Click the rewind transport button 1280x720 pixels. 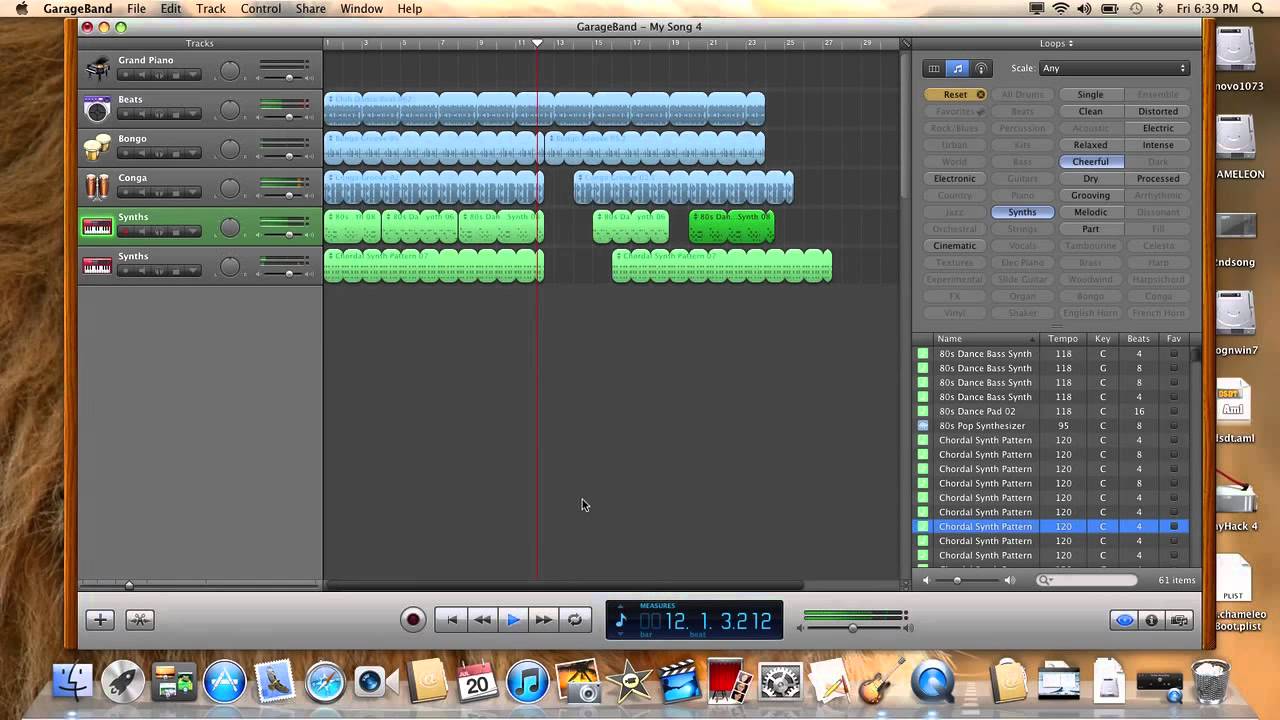pyautogui.click(x=482, y=620)
